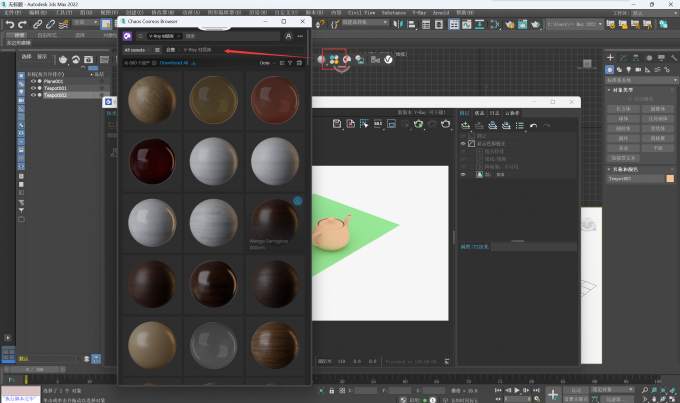Click the time slider frame 0/100 handle
The width and height of the screenshot is (680, 403).
34,370
